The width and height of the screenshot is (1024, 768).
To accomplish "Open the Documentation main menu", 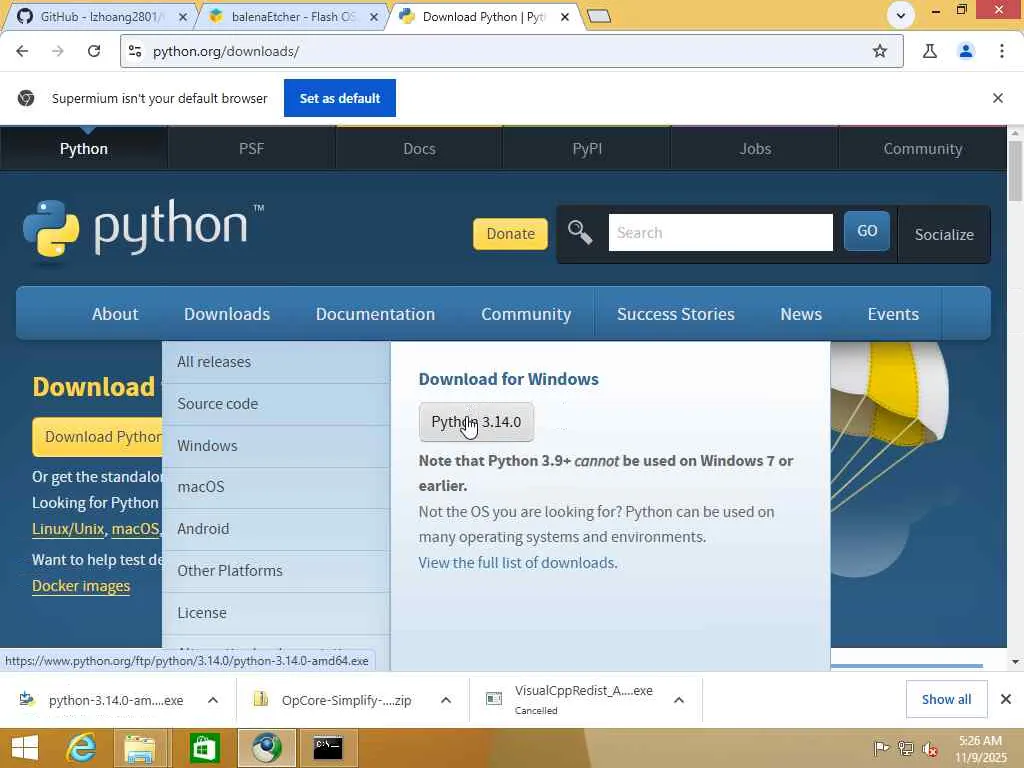I will coord(375,314).
